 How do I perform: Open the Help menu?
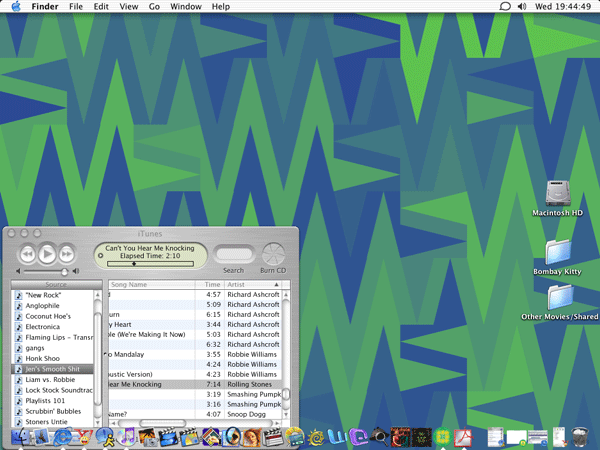(221, 7)
